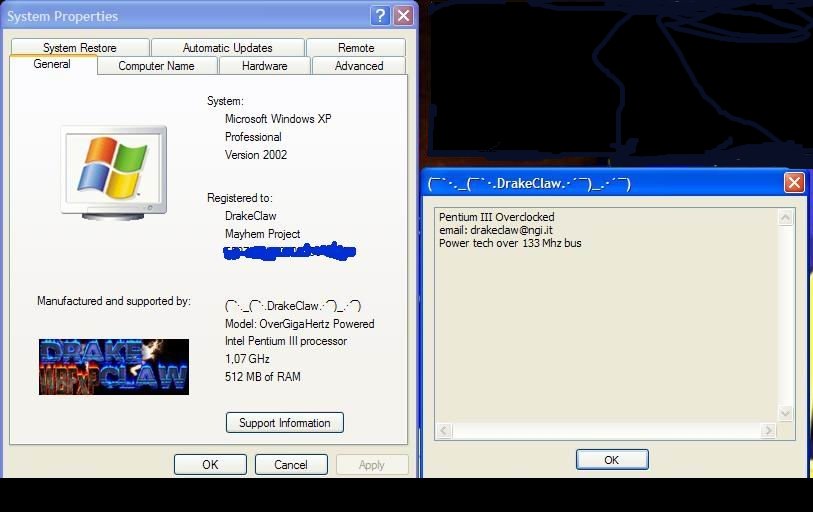Click the Windows XP monitor logo
Viewport: 813px width, 512px height.
coord(114,173)
